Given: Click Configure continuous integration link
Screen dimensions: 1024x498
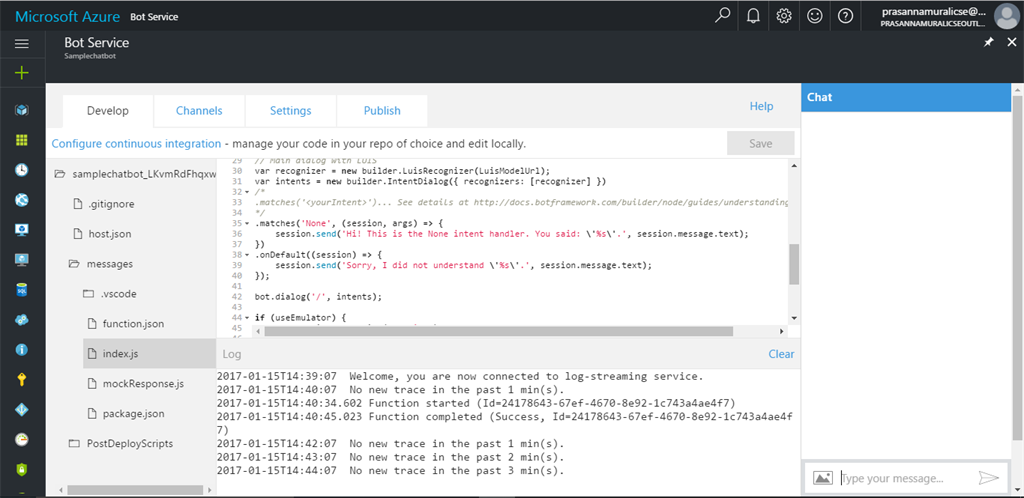Looking at the screenshot, I should coord(136,144).
